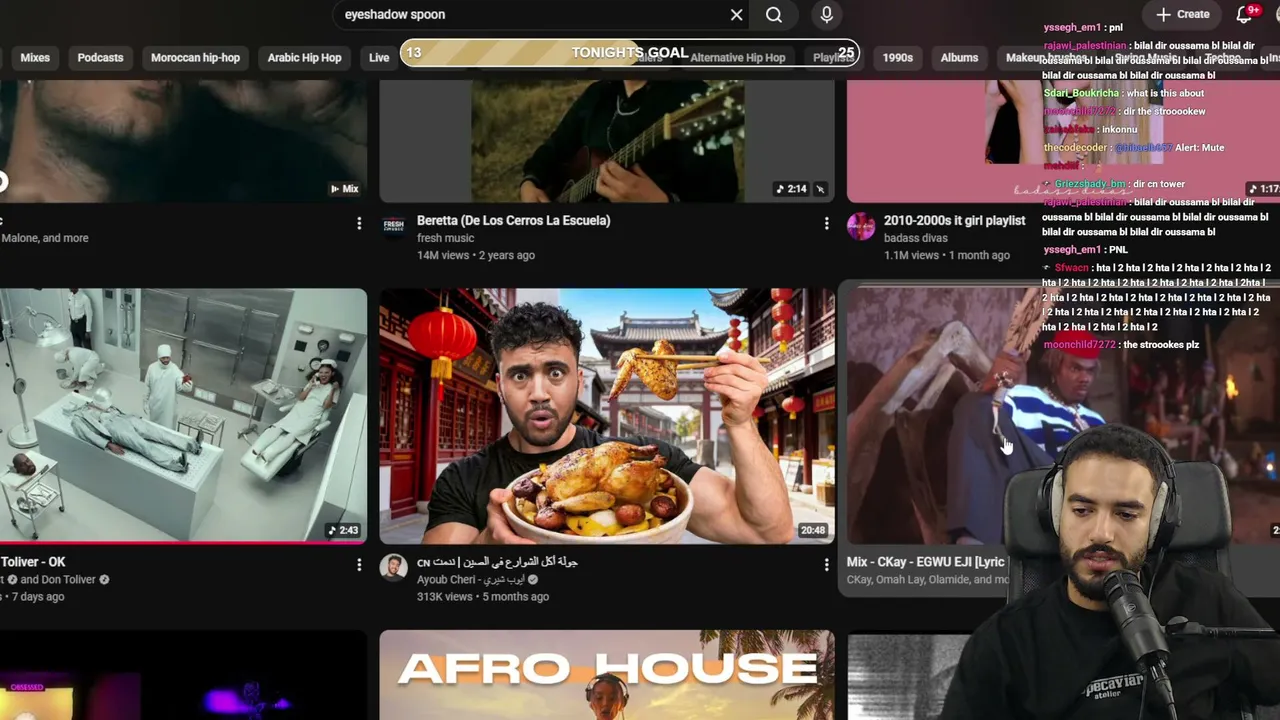Start voice search with the microphone icon
The width and height of the screenshot is (1280, 720).
point(826,15)
